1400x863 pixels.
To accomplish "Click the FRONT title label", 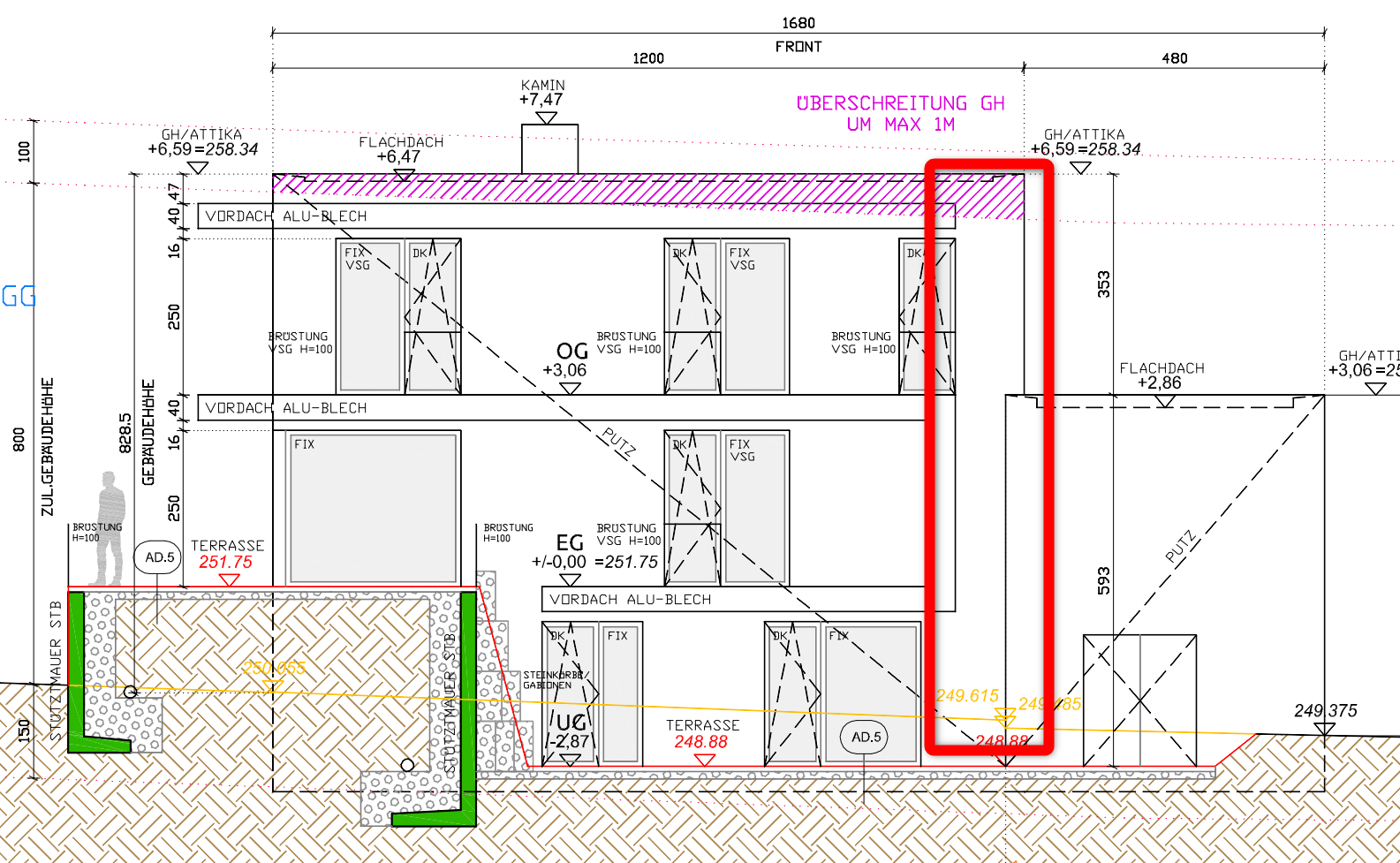I will pos(798,47).
